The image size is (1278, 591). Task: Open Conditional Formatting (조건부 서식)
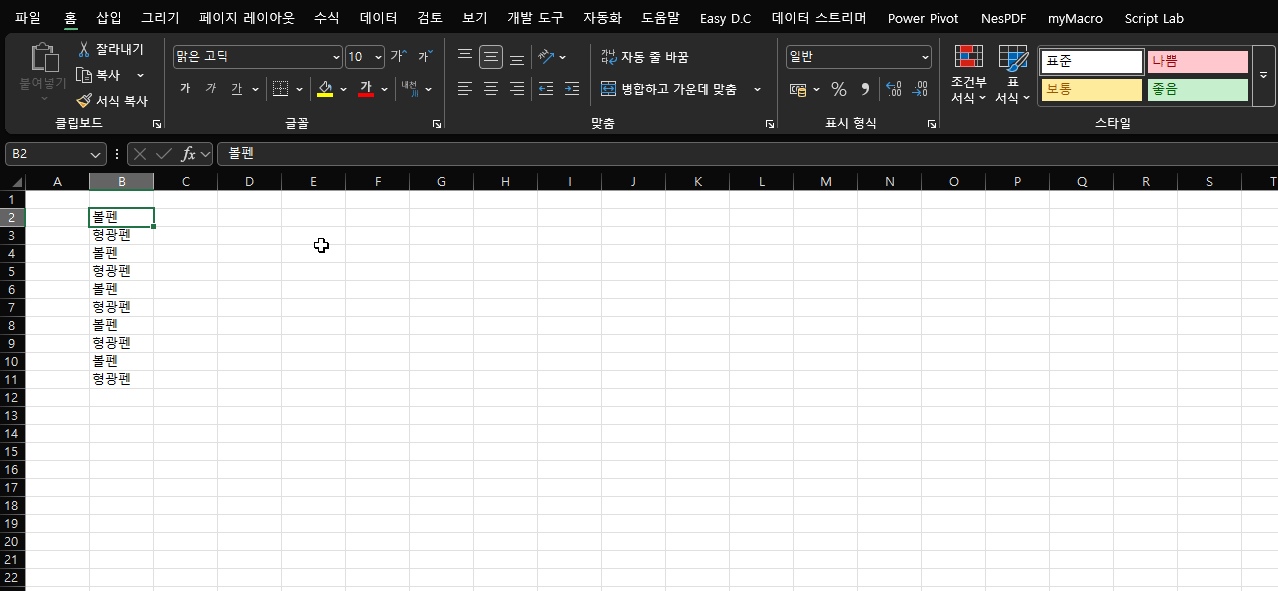click(x=968, y=75)
